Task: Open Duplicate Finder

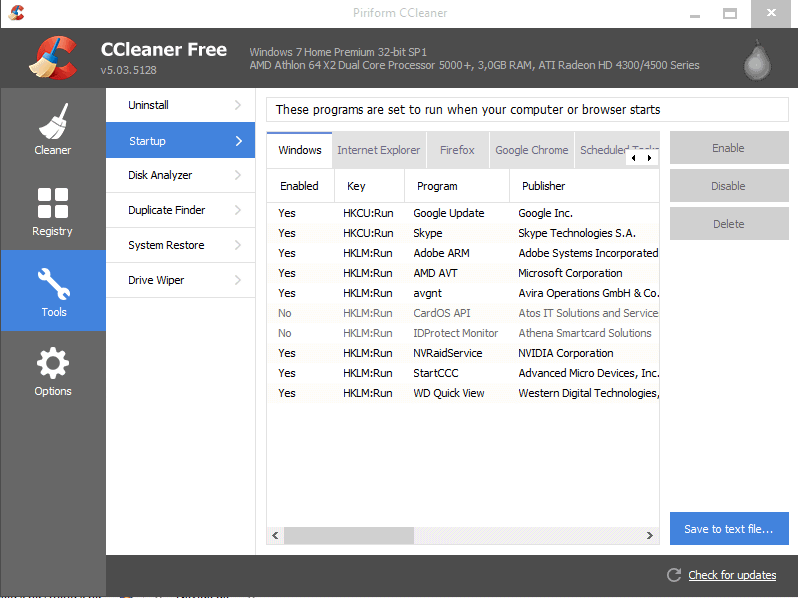Action: [180, 210]
